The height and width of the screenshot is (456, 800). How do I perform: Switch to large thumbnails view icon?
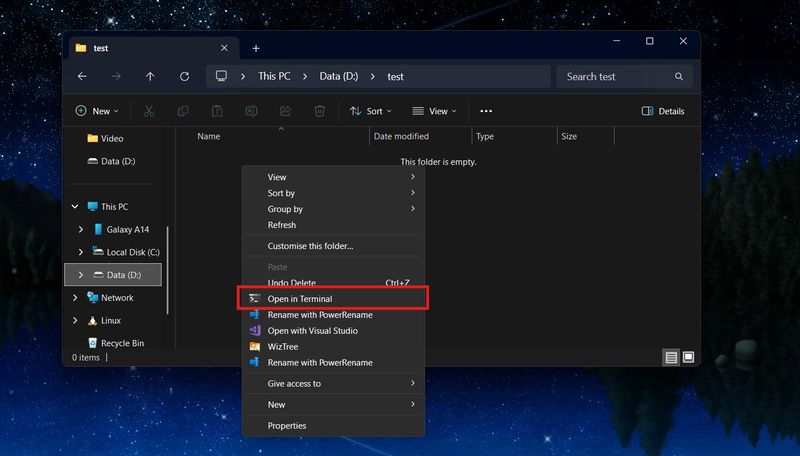(x=688, y=357)
